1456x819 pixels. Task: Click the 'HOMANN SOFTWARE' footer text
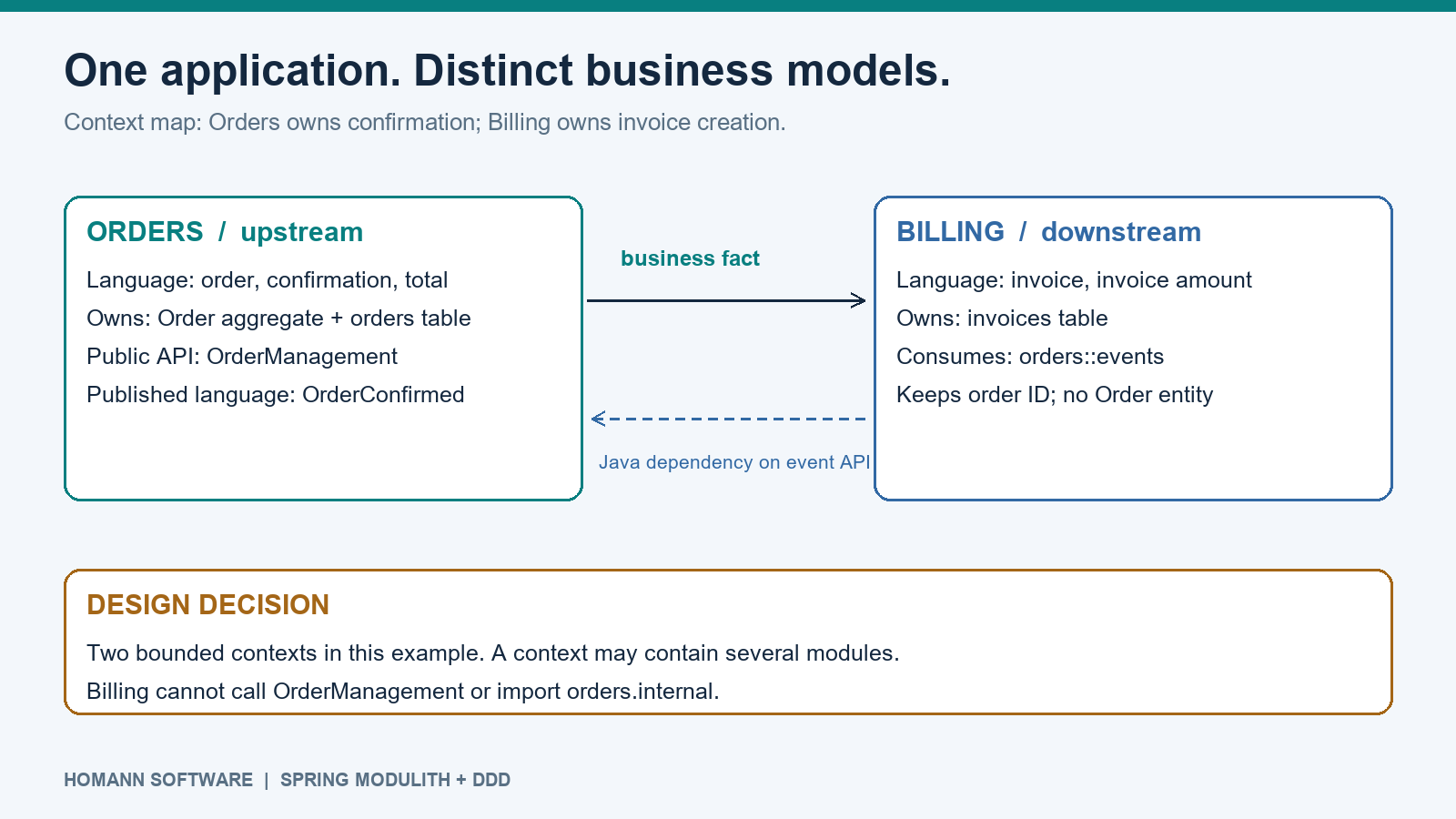(x=158, y=780)
